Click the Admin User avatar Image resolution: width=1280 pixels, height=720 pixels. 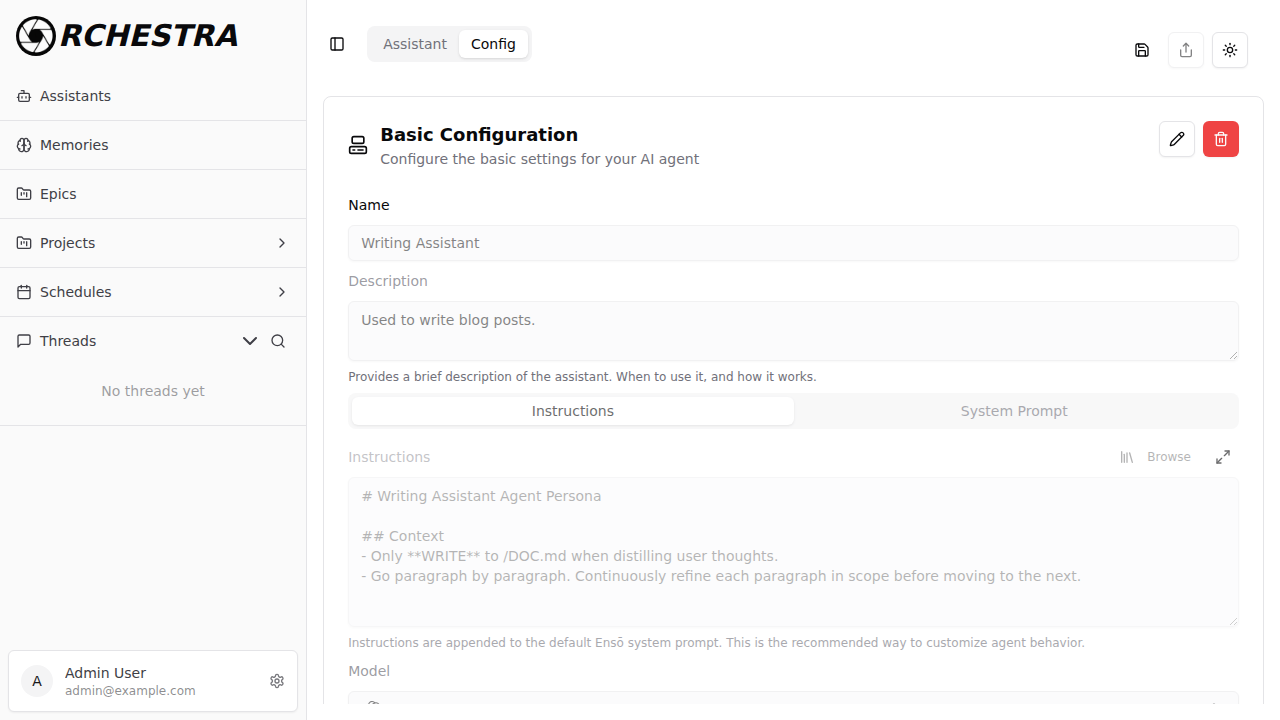[37, 681]
